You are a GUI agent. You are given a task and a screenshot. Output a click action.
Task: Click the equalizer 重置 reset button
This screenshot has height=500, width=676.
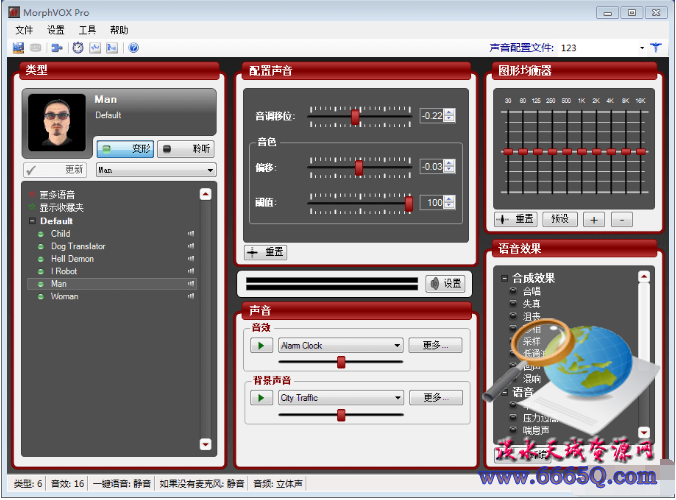click(515, 219)
